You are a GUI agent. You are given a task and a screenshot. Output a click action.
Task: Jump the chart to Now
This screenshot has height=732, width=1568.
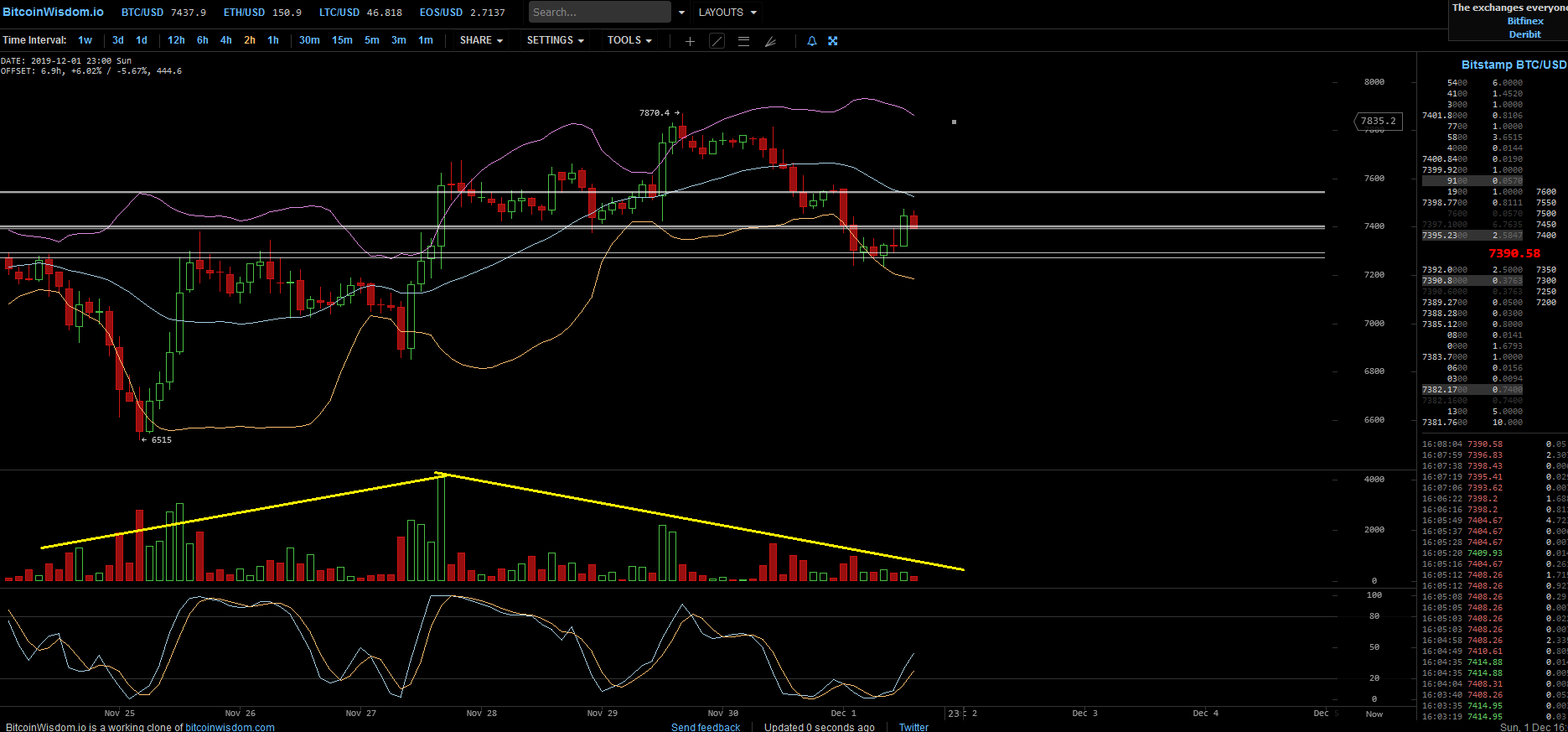1374,714
